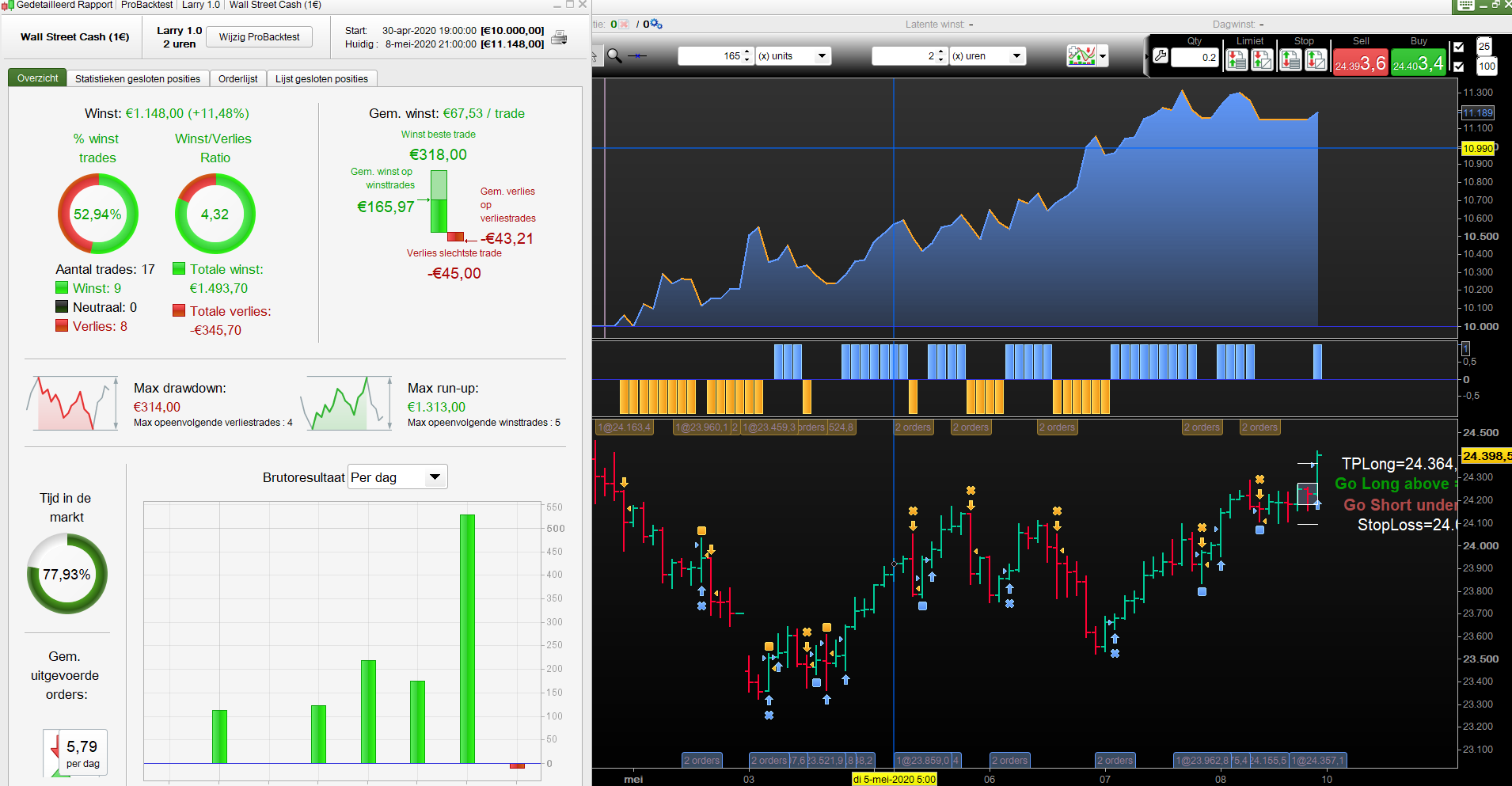1512x786 pixels.
Task: Expand the order panel with the side arrow
Action: 1146,56
